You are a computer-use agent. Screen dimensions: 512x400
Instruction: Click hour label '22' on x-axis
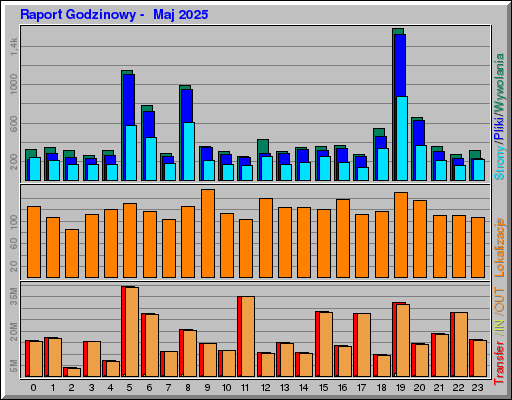pos(458,388)
